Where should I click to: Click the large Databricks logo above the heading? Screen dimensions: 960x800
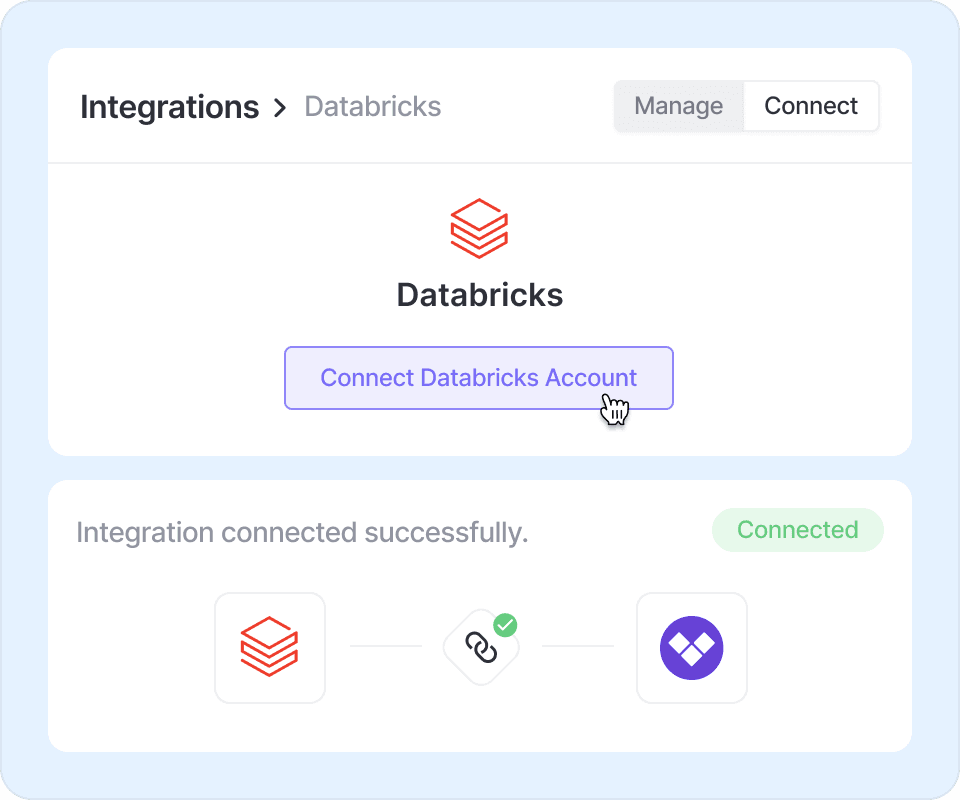point(479,229)
